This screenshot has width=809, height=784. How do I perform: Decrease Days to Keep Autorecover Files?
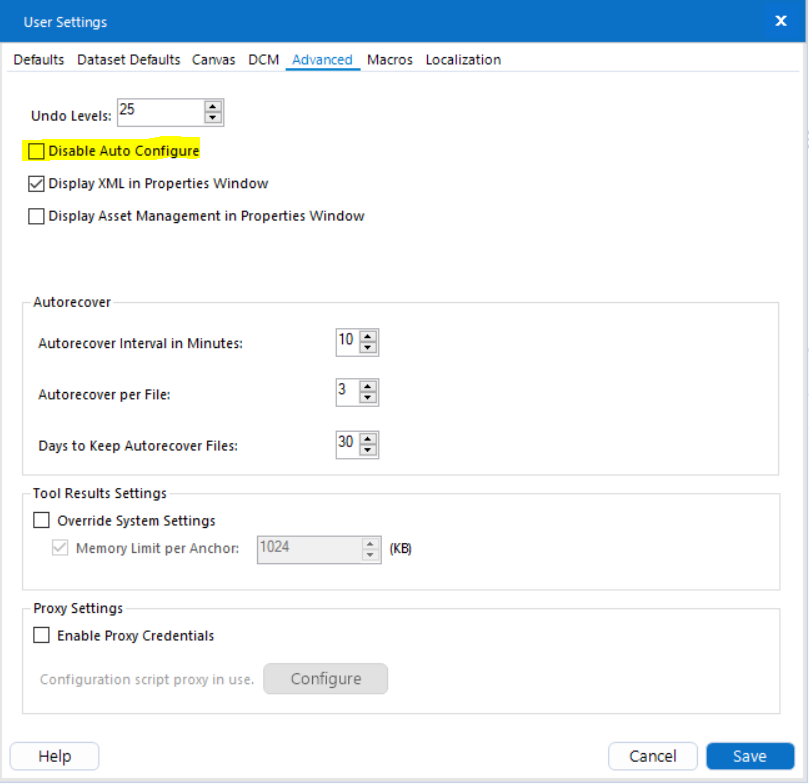368,450
